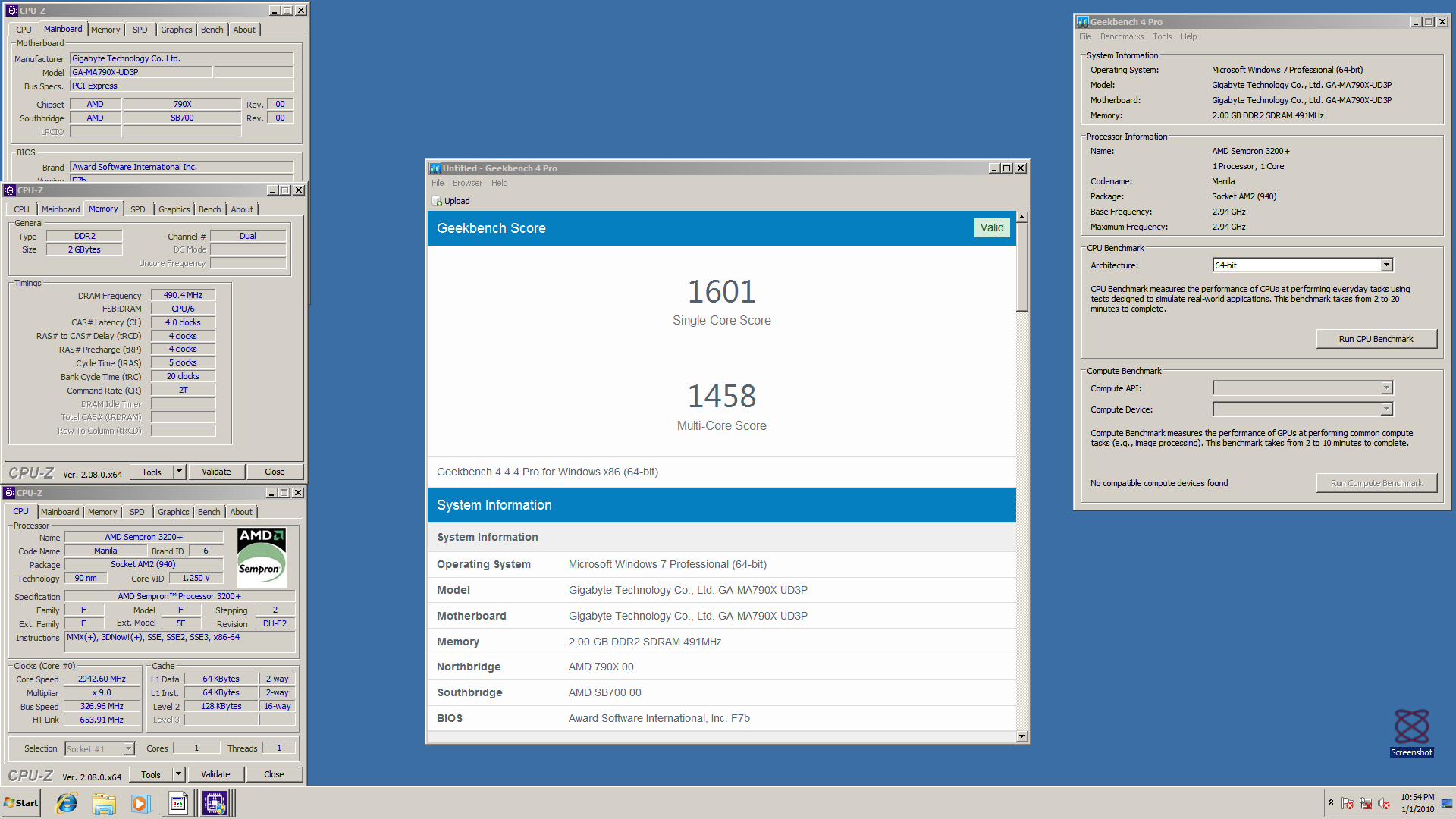Click the Valid badge in Geekbench Score
The width and height of the screenshot is (1456, 819).
tap(991, 227)
